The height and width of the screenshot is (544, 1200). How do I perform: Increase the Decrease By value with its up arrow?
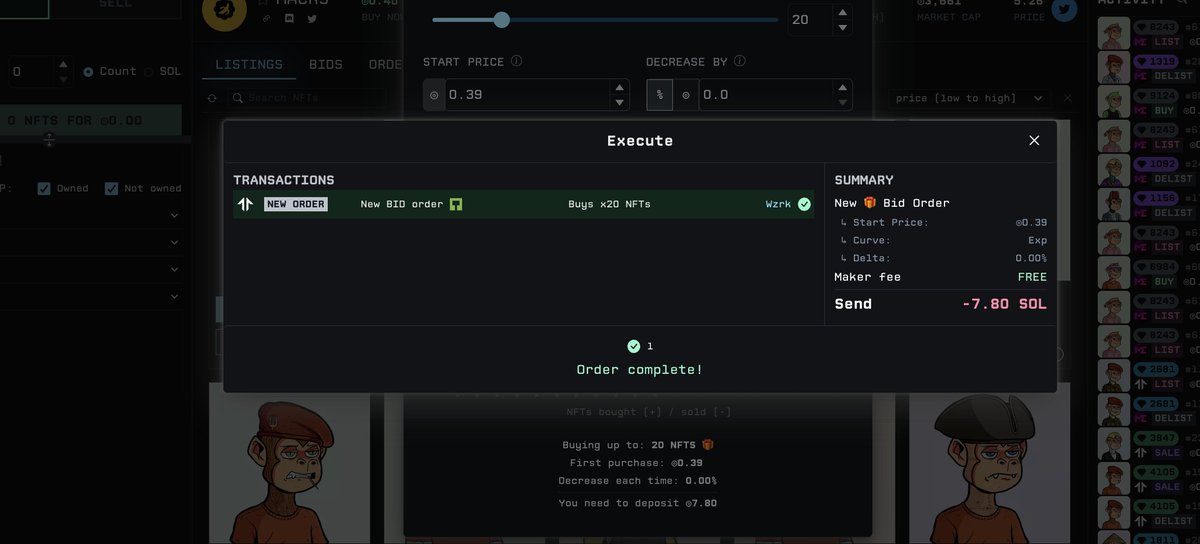pos(842,88)
